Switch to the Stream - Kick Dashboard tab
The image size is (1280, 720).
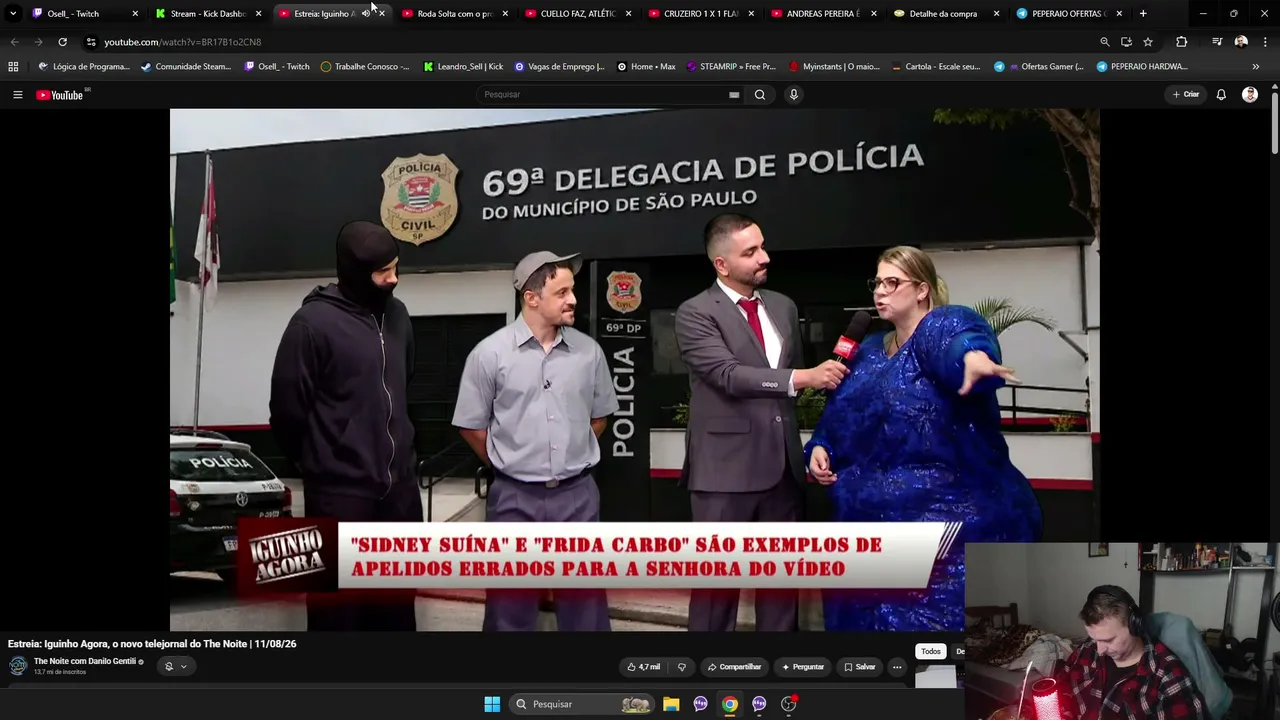coord(209,14)
